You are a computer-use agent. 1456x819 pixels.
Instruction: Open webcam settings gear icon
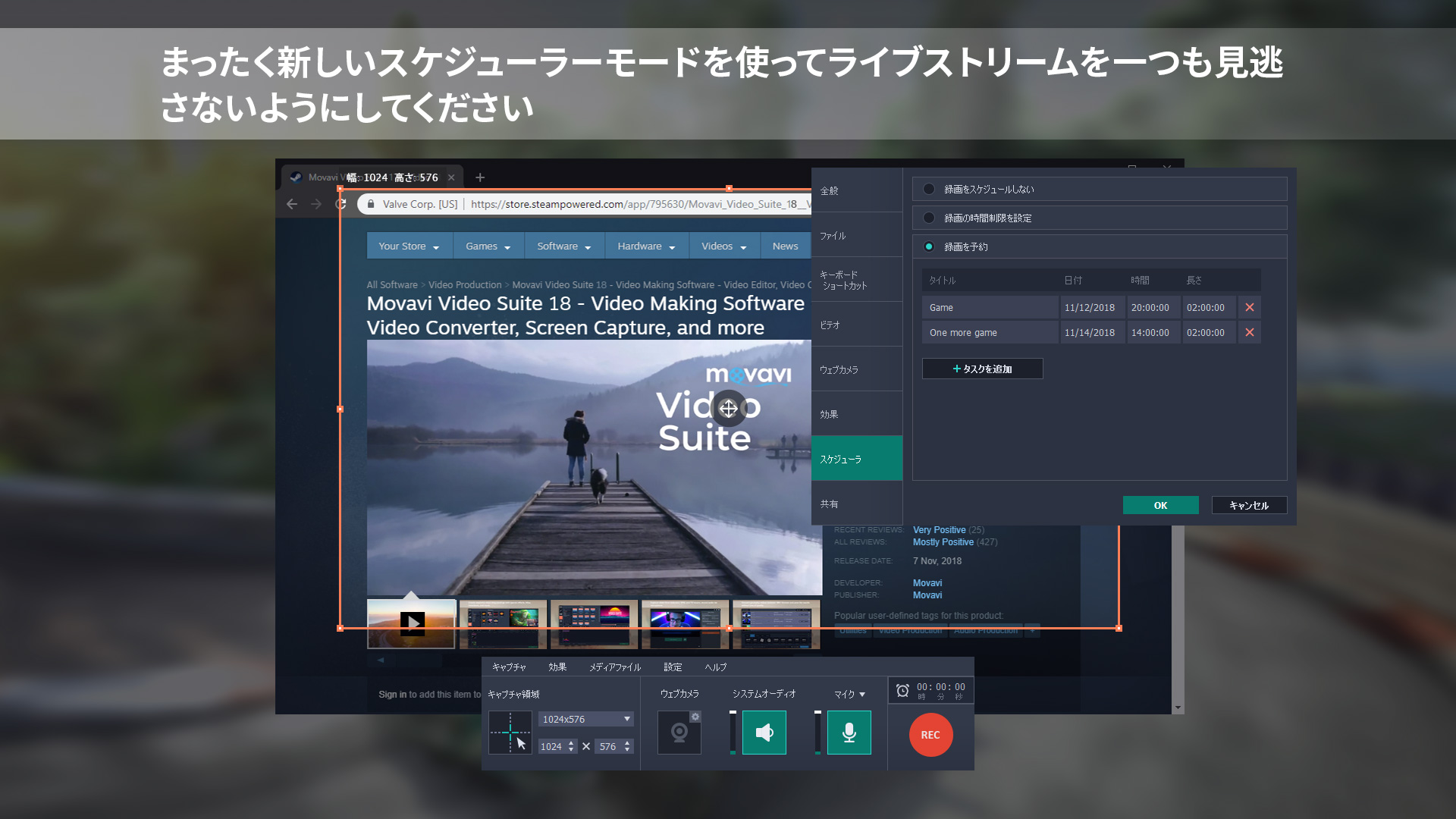[695, 717]
